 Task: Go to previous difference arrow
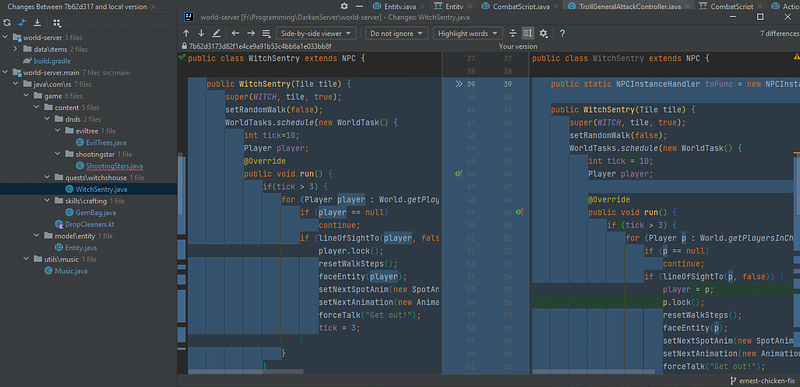pyautogui.click(x=186, y=33)
